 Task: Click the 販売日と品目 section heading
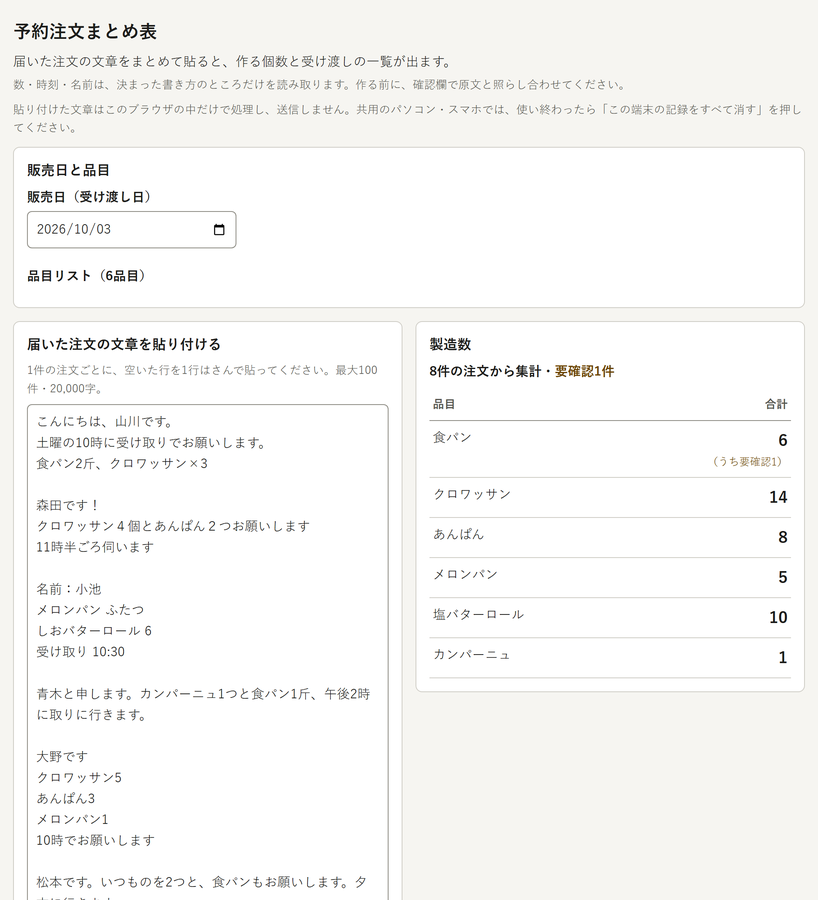tap(68, 170)
